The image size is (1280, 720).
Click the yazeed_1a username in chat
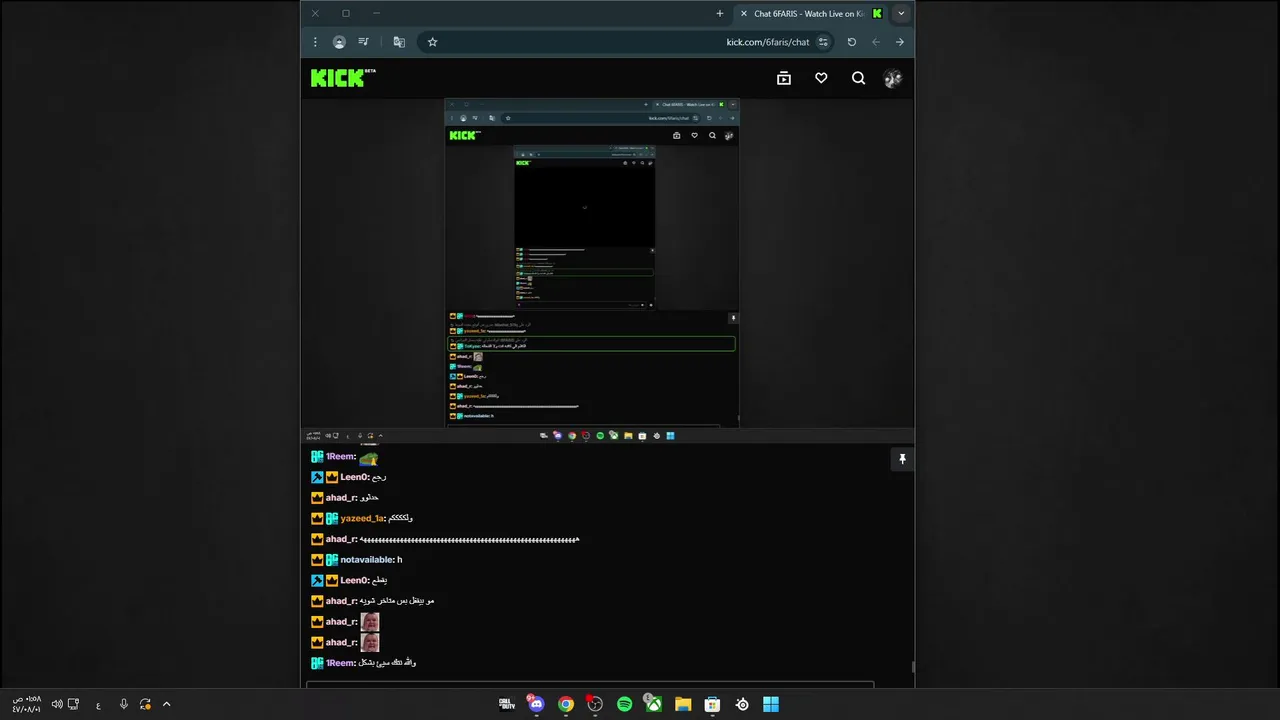coord(363,519)
